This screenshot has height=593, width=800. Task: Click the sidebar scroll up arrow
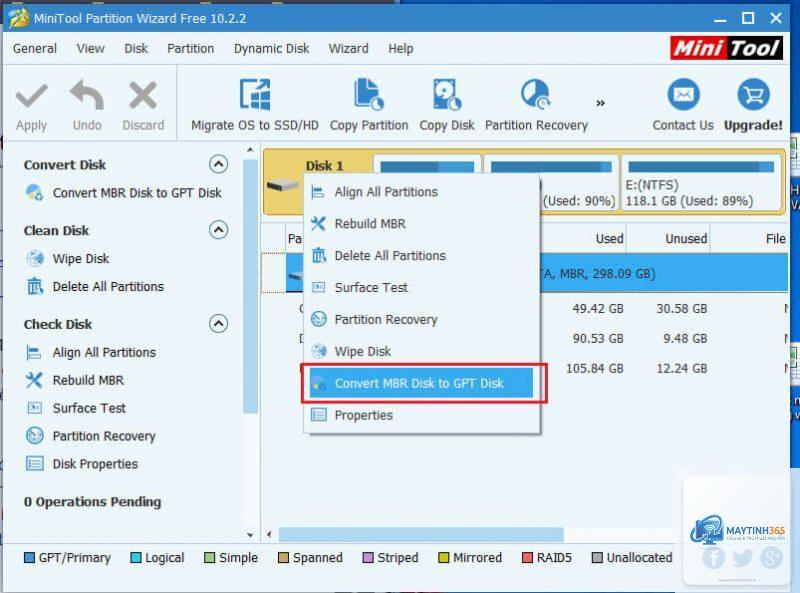(x=250, y=151)
